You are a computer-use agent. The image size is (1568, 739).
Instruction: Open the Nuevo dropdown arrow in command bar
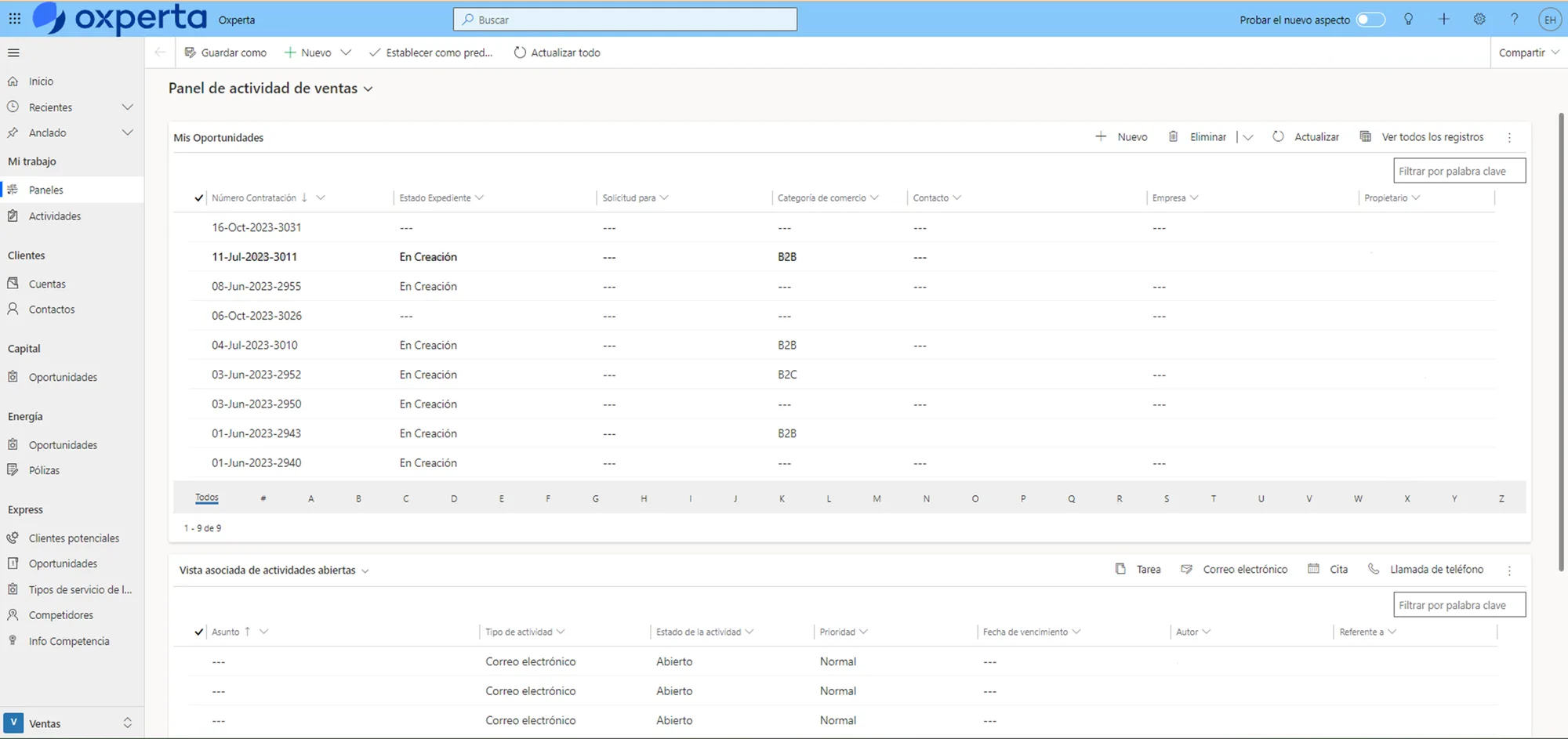pos(346,53)
